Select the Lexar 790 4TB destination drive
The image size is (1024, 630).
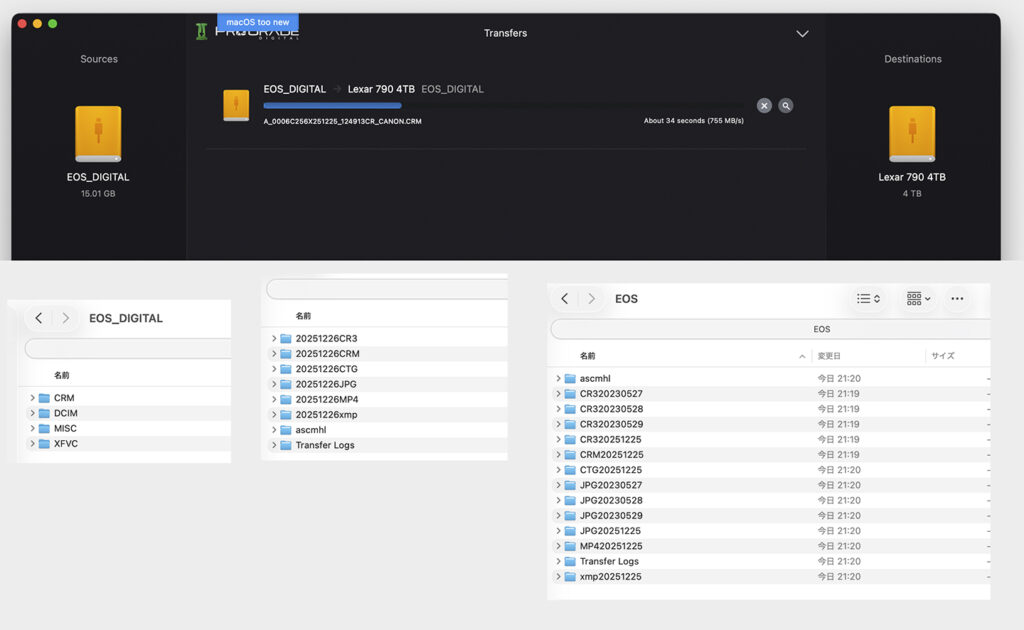[x=912, y=135]
